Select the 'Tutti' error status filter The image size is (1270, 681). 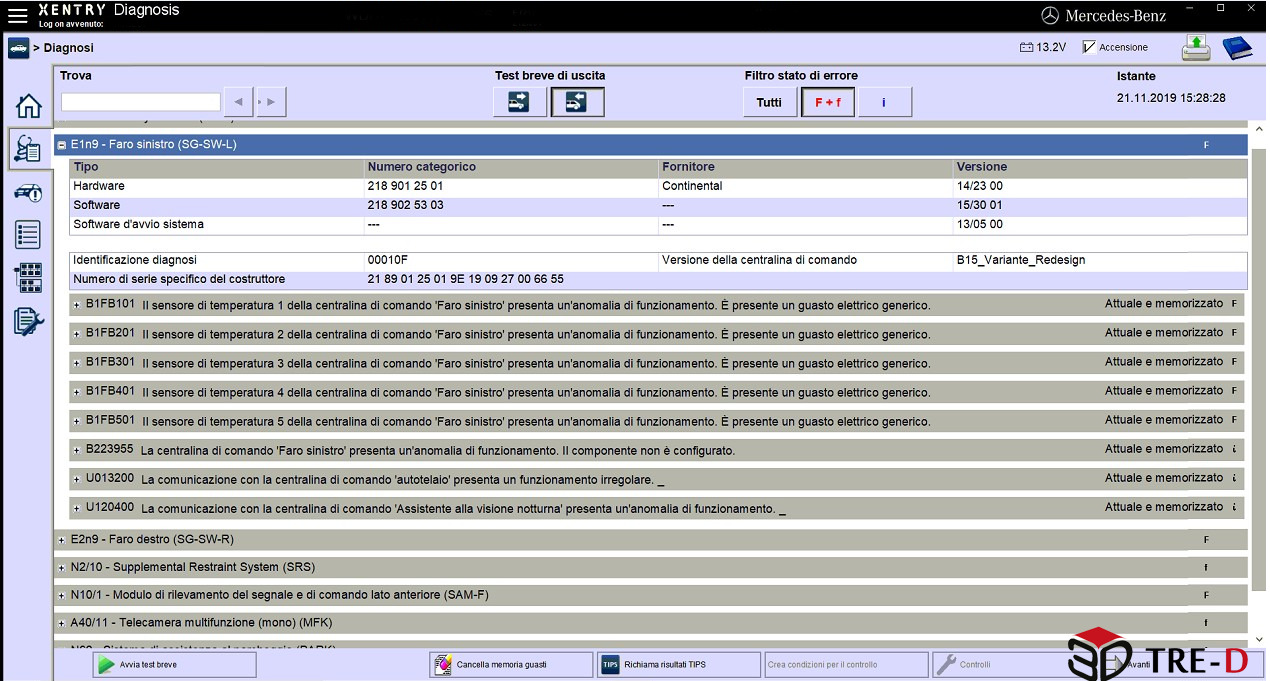click(769, 102)
